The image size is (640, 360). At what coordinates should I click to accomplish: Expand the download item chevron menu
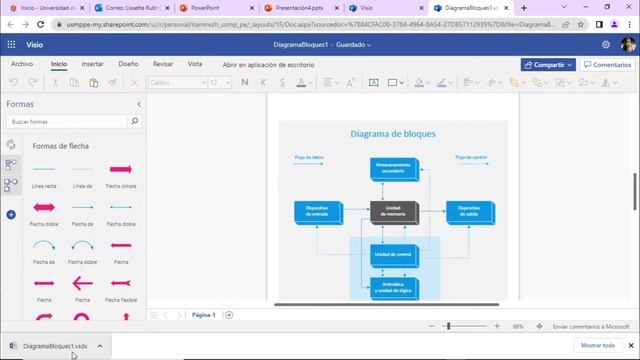[x=100, y=346]
